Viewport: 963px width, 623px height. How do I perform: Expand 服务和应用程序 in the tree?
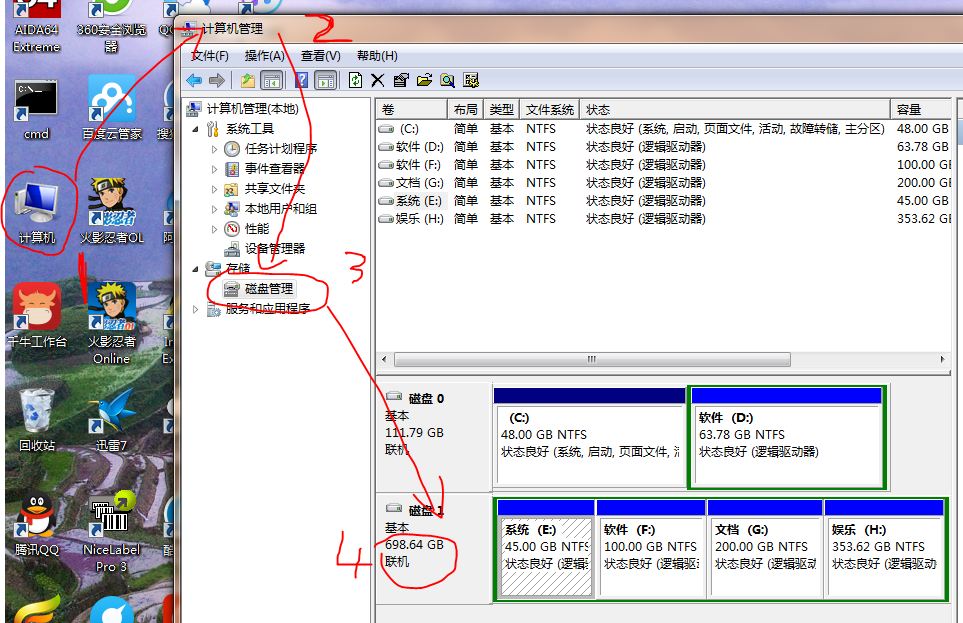tap(193, 309)
